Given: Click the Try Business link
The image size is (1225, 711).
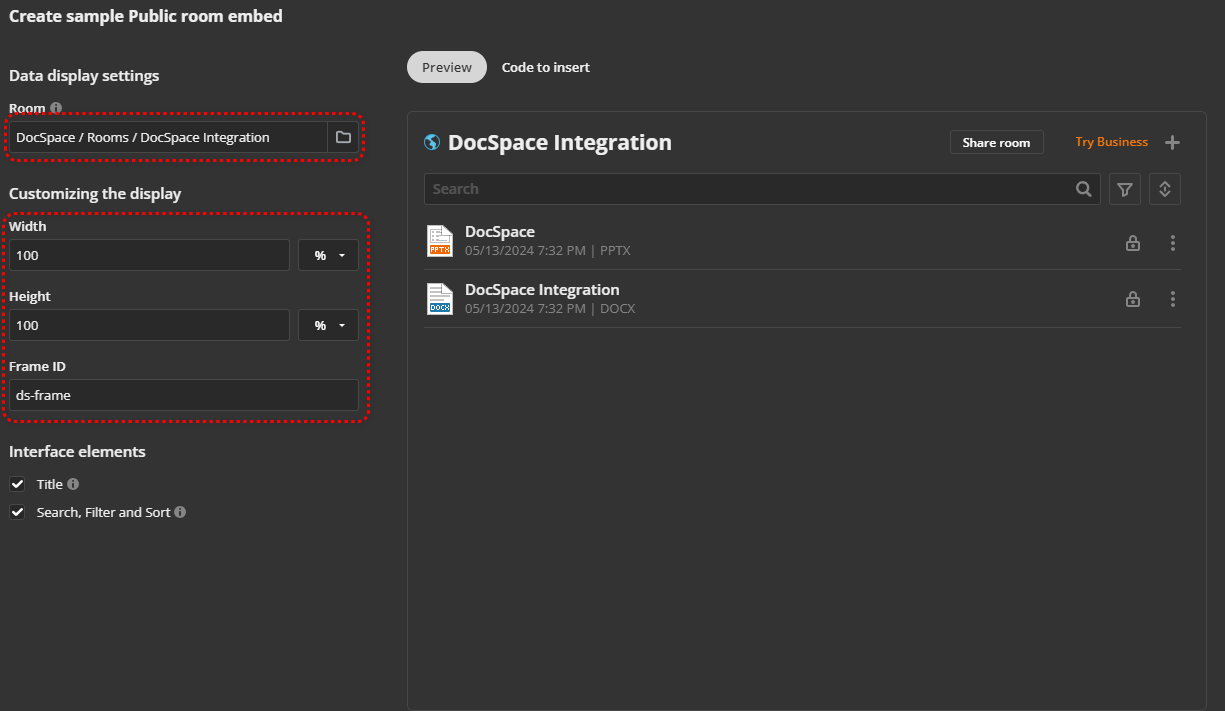Looking at the screenshot, I should point(1111,142).
